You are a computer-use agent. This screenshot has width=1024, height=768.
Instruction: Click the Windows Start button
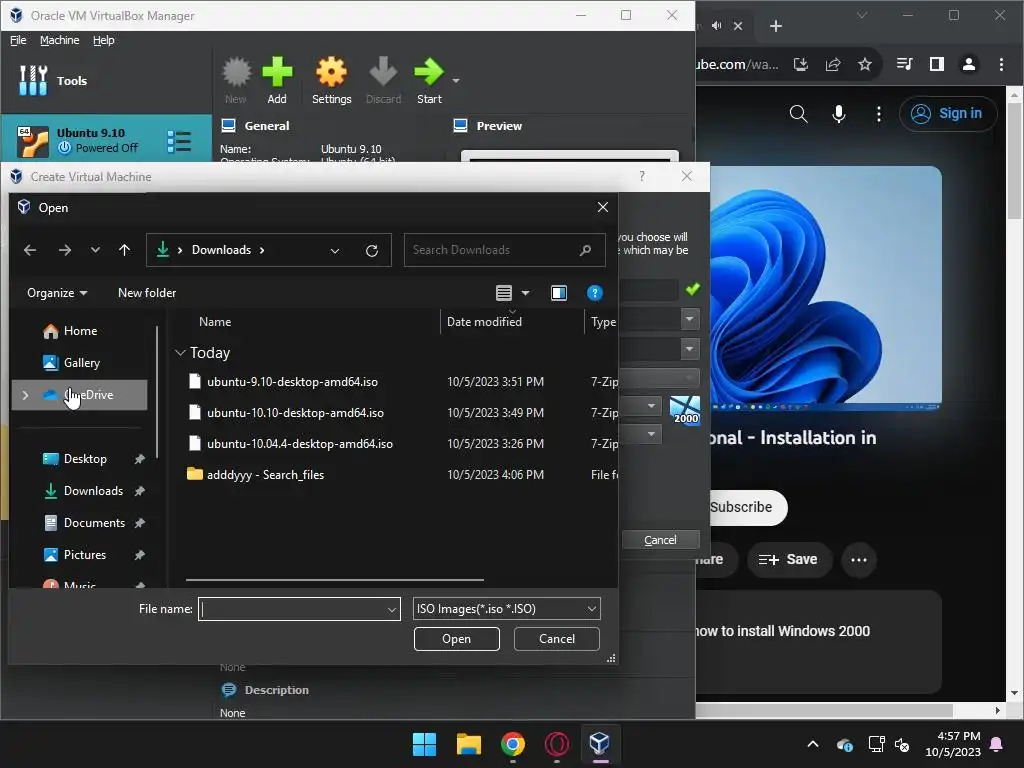pyautogui.click(x=424, y=744)
